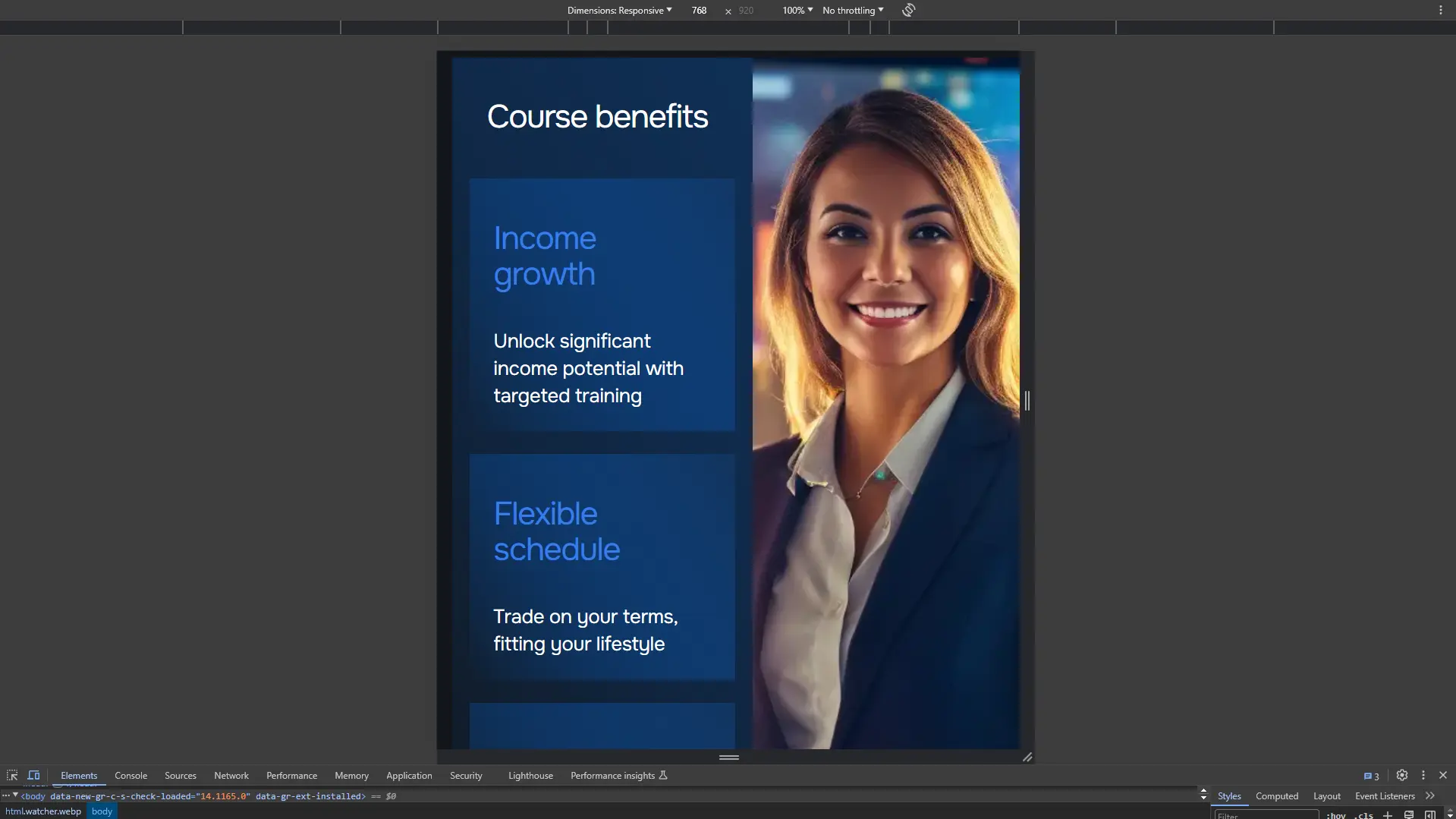Click the elements panel scroll arrows
Image resolution: width=1456 pixels, height=819 pixels.
1203,794
